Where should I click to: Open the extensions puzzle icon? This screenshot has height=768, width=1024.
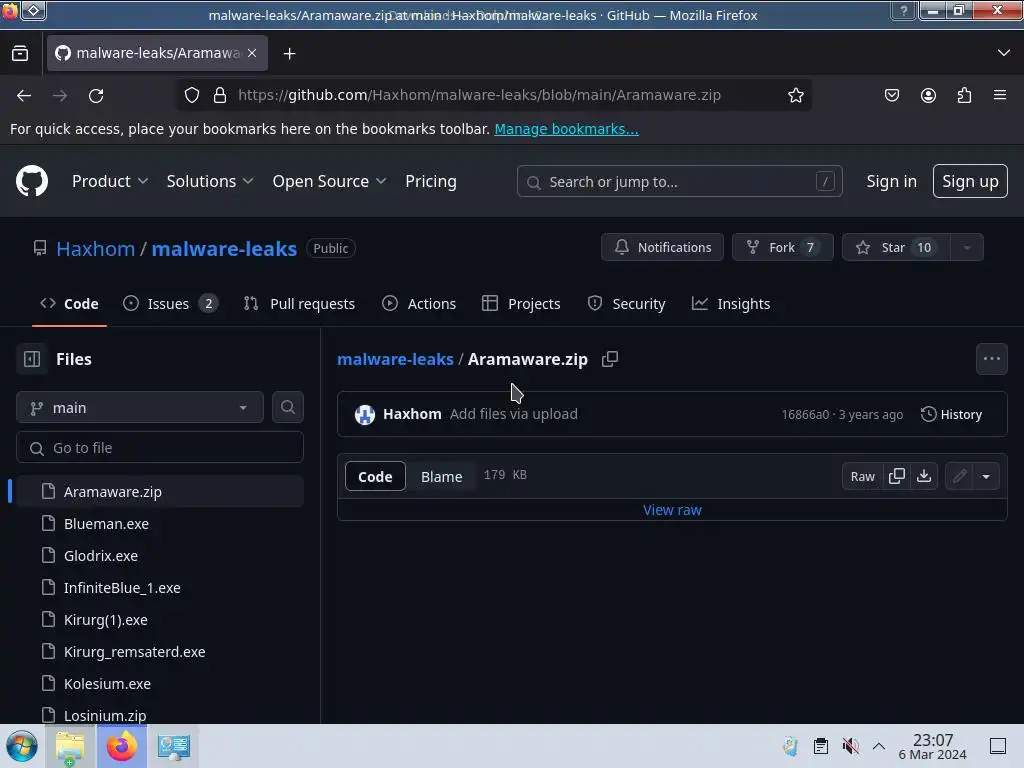965,95
